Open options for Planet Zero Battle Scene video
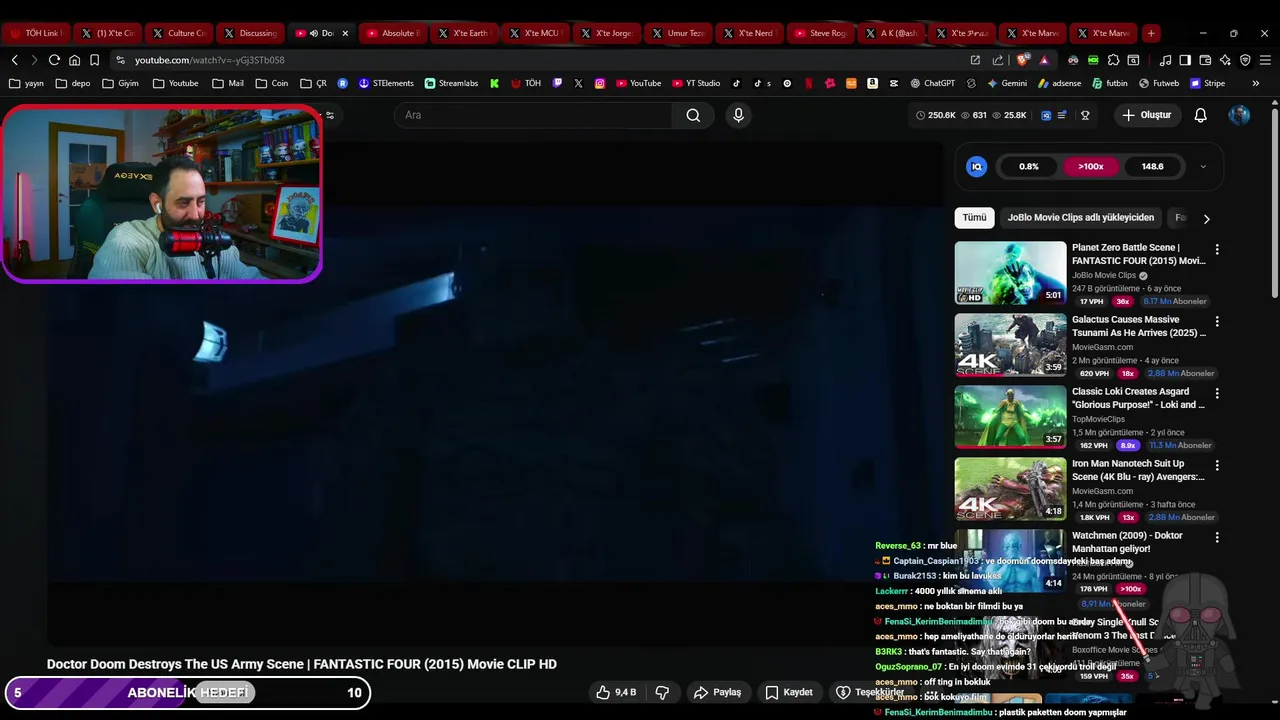Screen dimensions: 1280x720 1217,249
